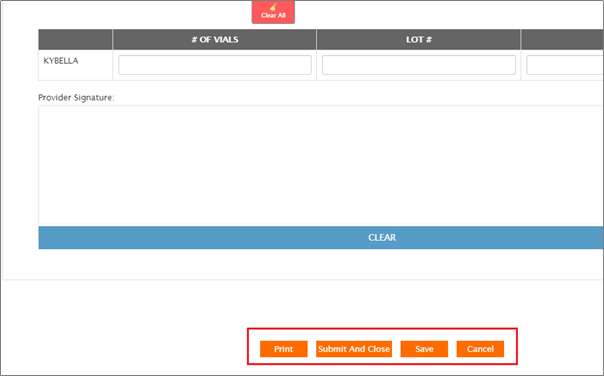This screenshot has width=604, height=376.
Task: Click the Print button
Action: point(284,349)
